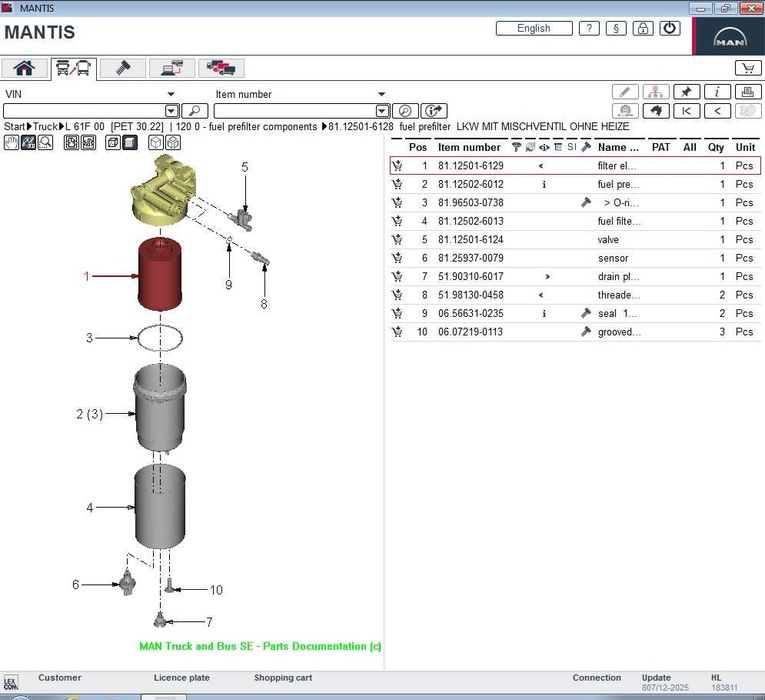Click the pin bookmark icon

(686, 92)
